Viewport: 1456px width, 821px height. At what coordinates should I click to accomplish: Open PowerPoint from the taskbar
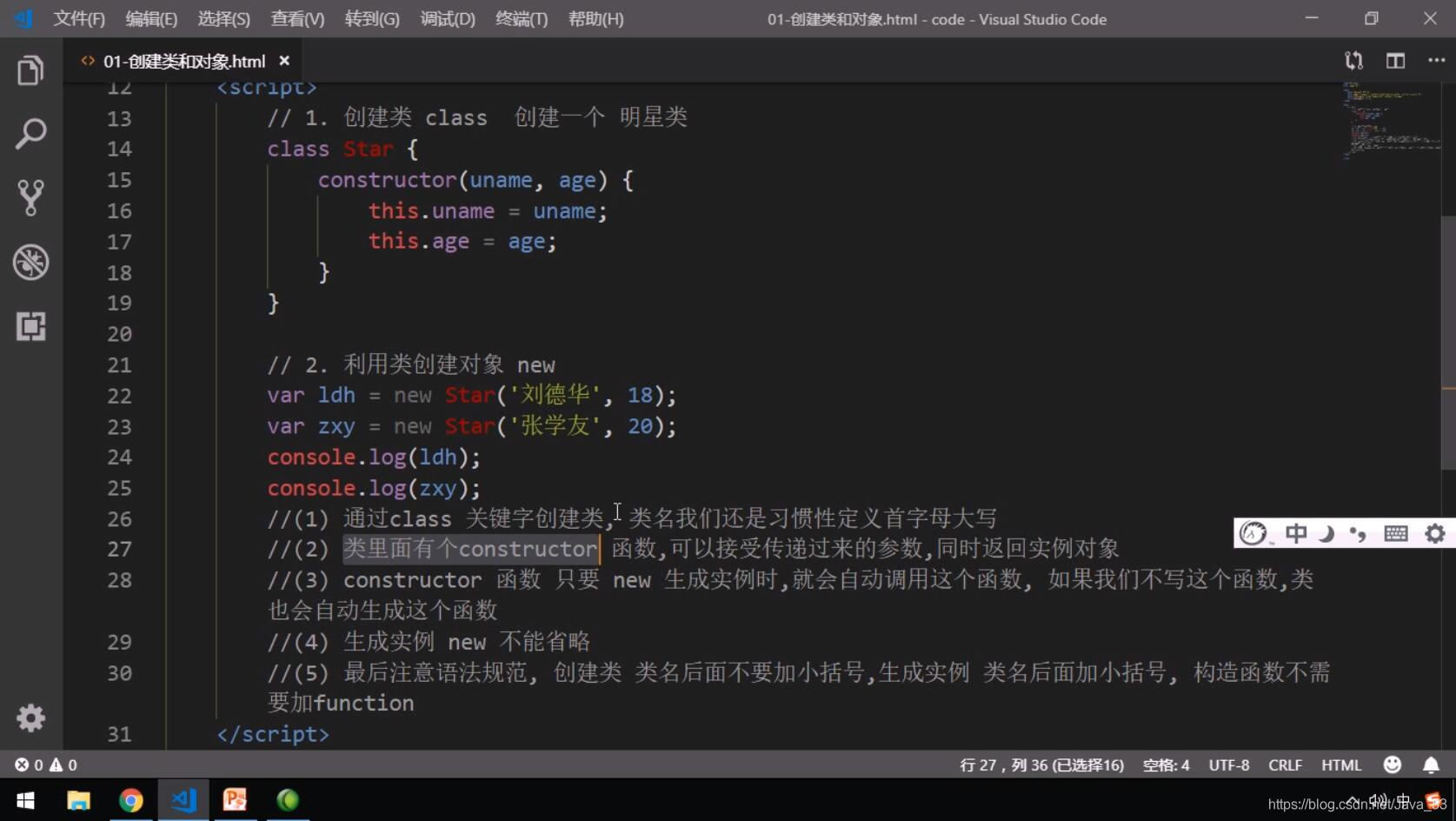point(236,800)
